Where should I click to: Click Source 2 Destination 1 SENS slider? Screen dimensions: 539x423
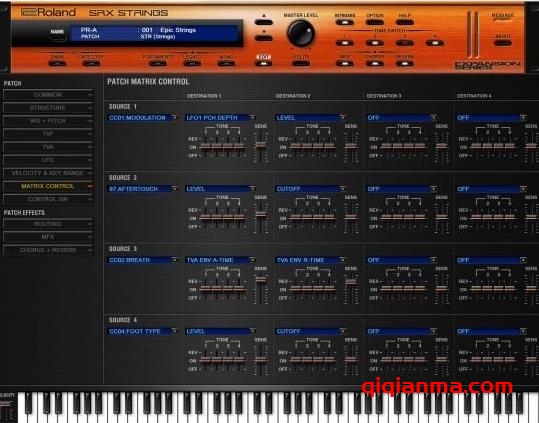[x=261, y=215]
